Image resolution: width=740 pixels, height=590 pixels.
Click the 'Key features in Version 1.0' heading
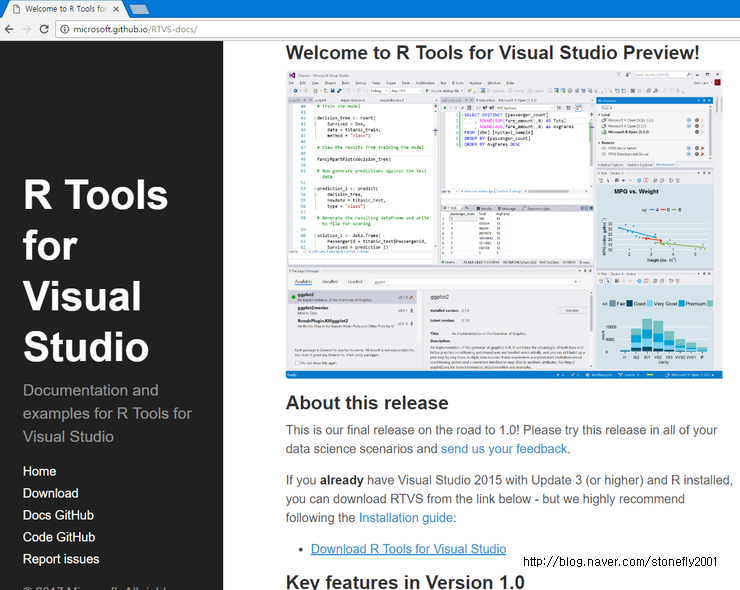coord(405,582)
